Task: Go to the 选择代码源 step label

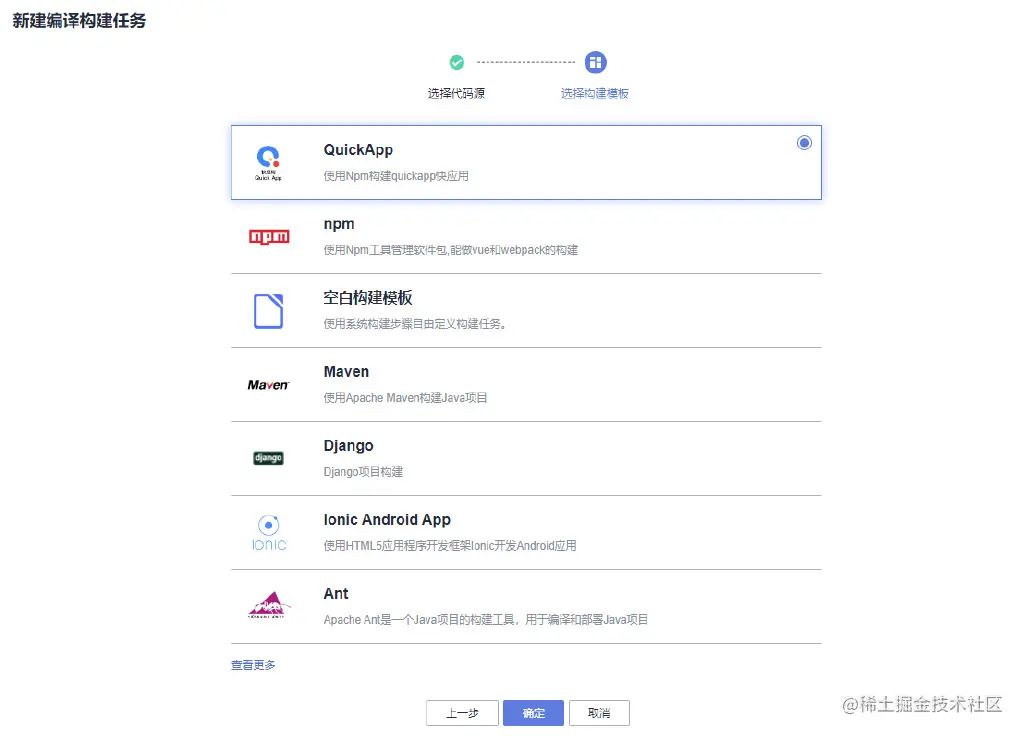Action: coord(456,93)
